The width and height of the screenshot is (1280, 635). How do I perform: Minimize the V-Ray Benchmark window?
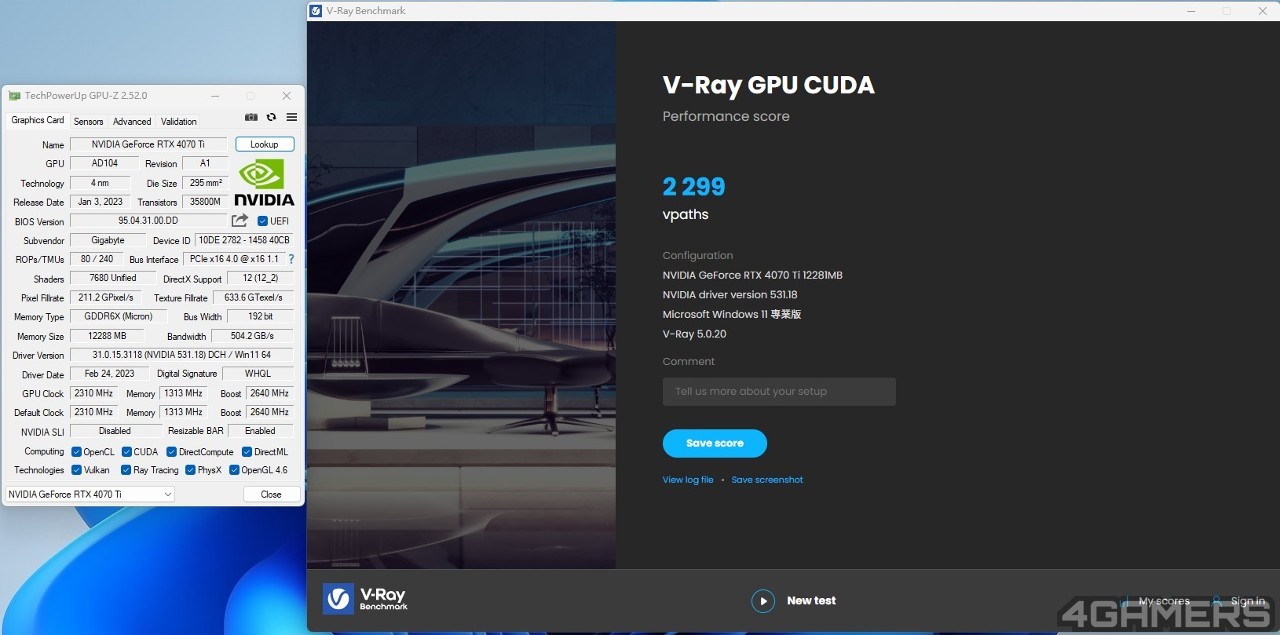point(1191,11)
